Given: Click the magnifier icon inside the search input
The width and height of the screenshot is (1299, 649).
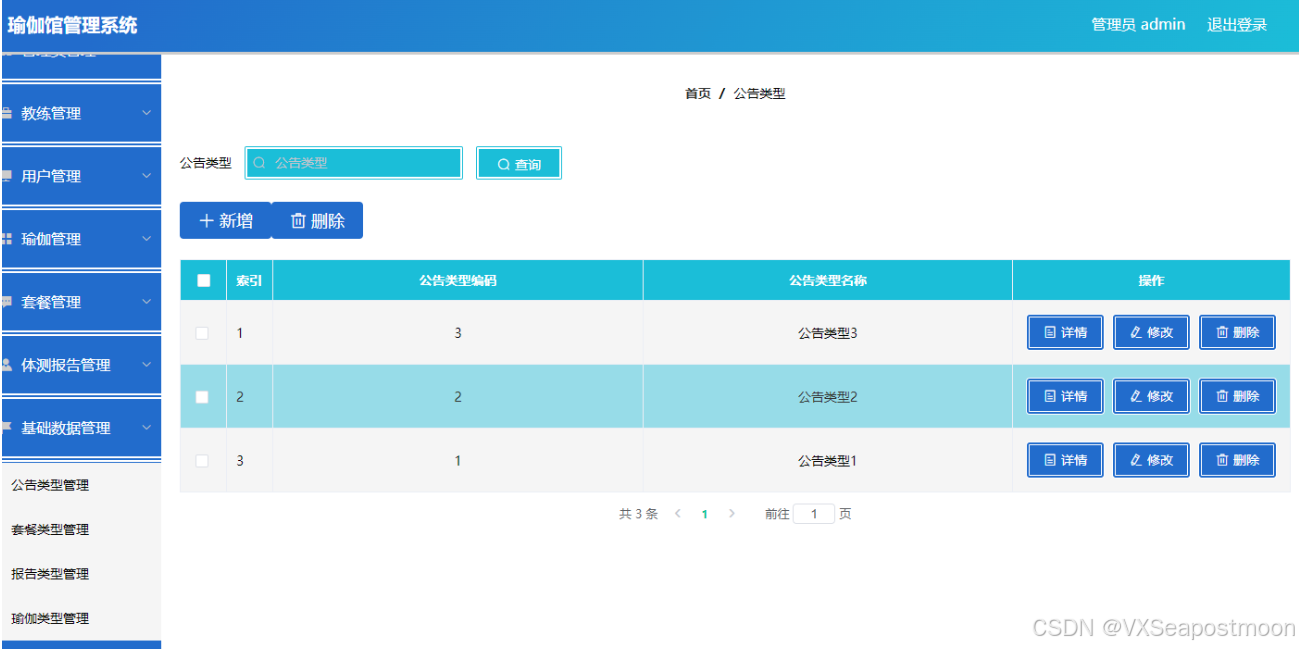Looking at the screenshot, I should click(x=259, y=163).
